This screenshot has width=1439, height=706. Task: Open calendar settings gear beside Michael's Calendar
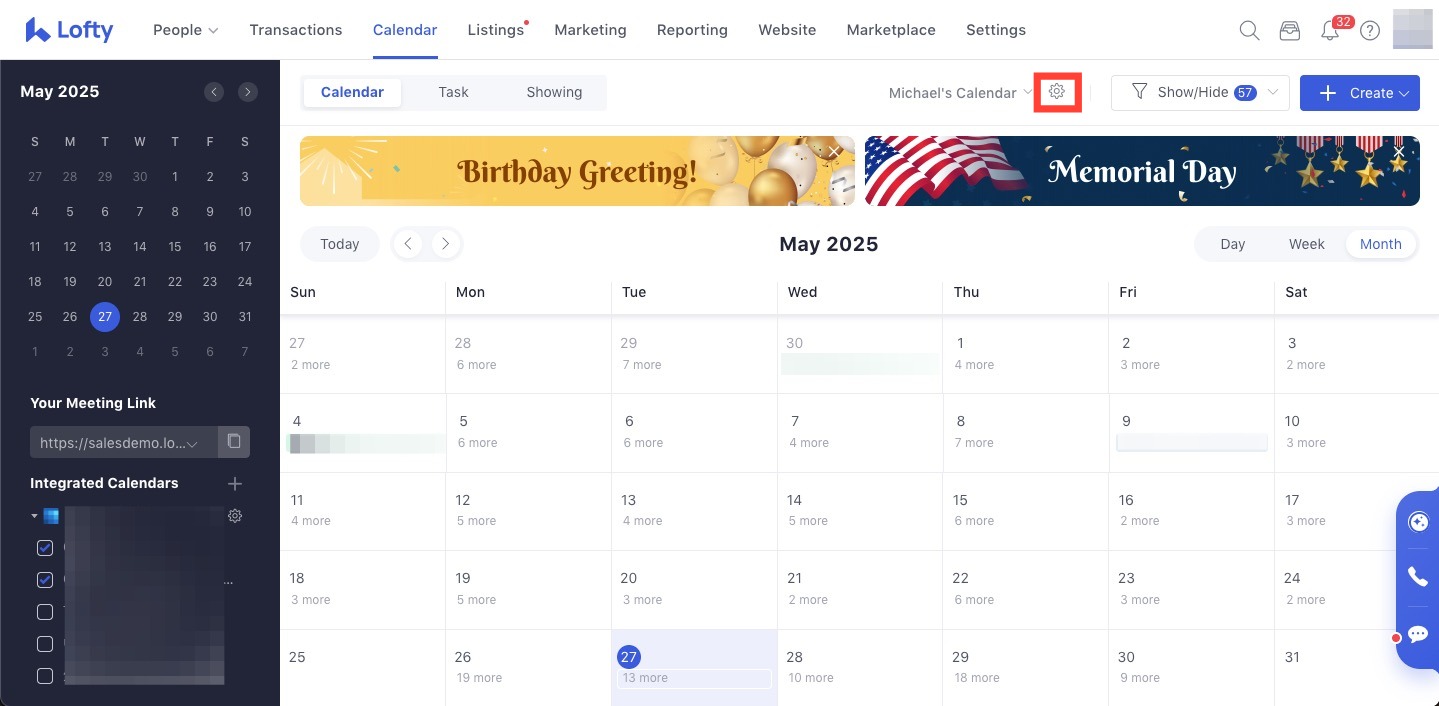(1057, 92)
